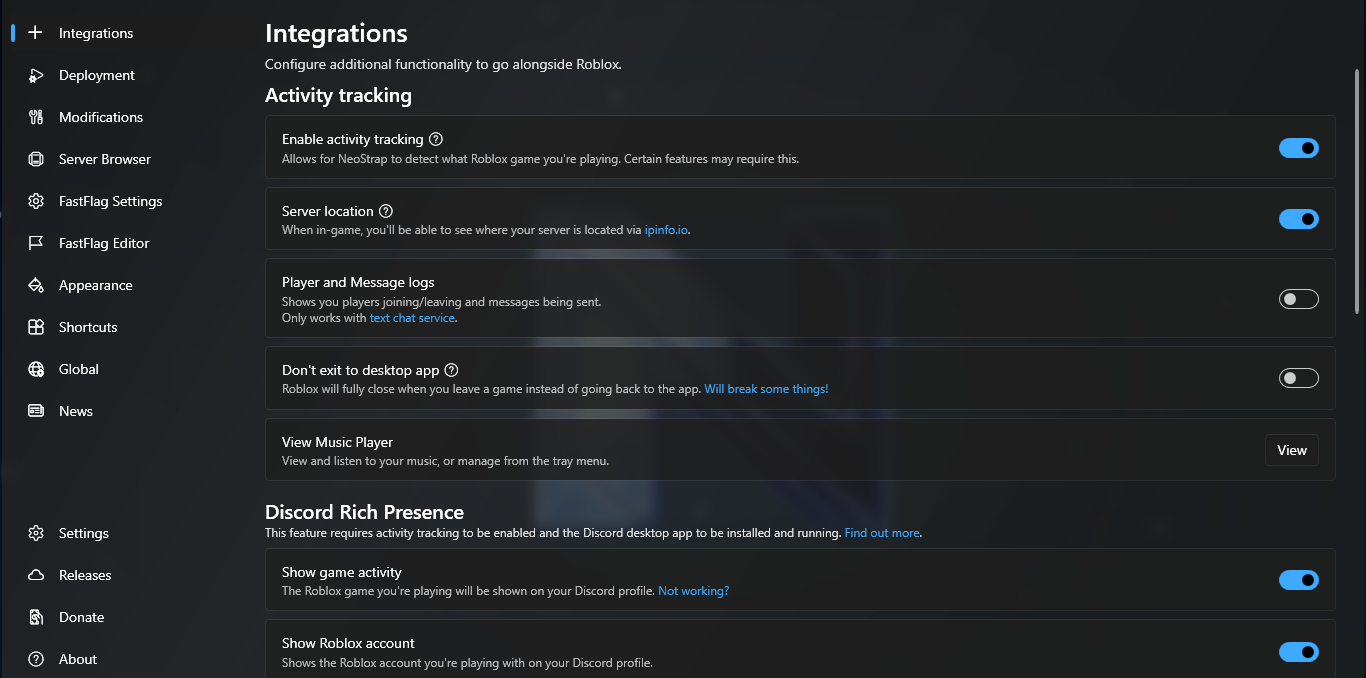Click the Server Browser icon
This screenshot has height=678, width=1366.
coord(36,159)
